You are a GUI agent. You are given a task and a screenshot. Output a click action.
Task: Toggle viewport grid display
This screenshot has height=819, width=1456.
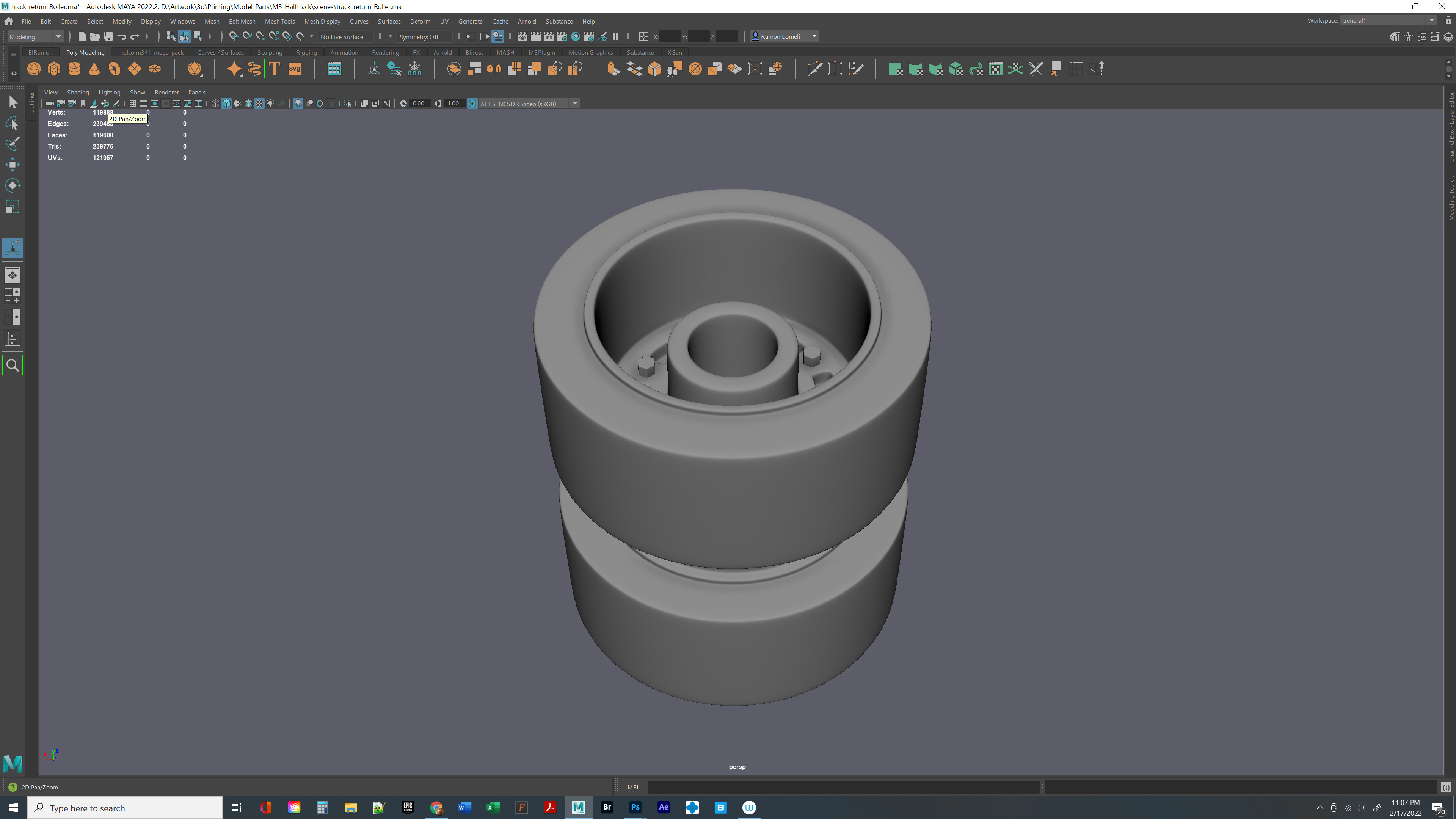click(x=132, y=104)
